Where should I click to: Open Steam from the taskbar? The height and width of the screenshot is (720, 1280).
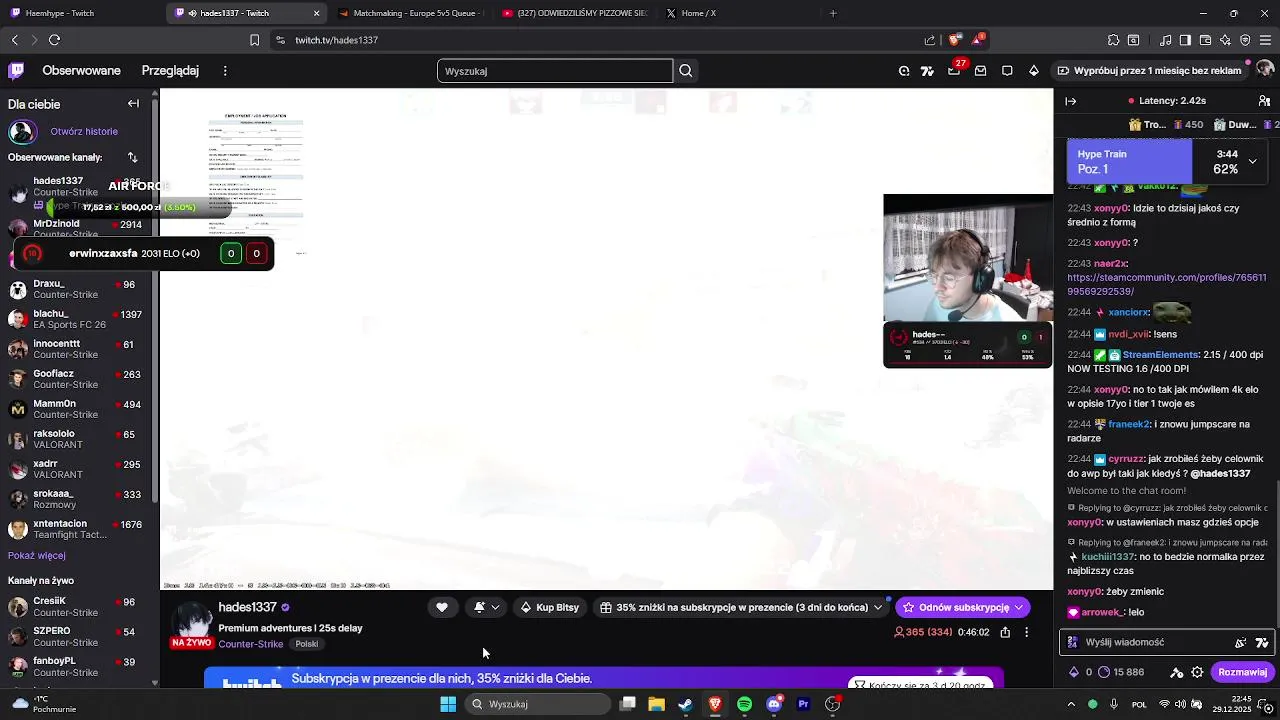[x=685, y=704]
